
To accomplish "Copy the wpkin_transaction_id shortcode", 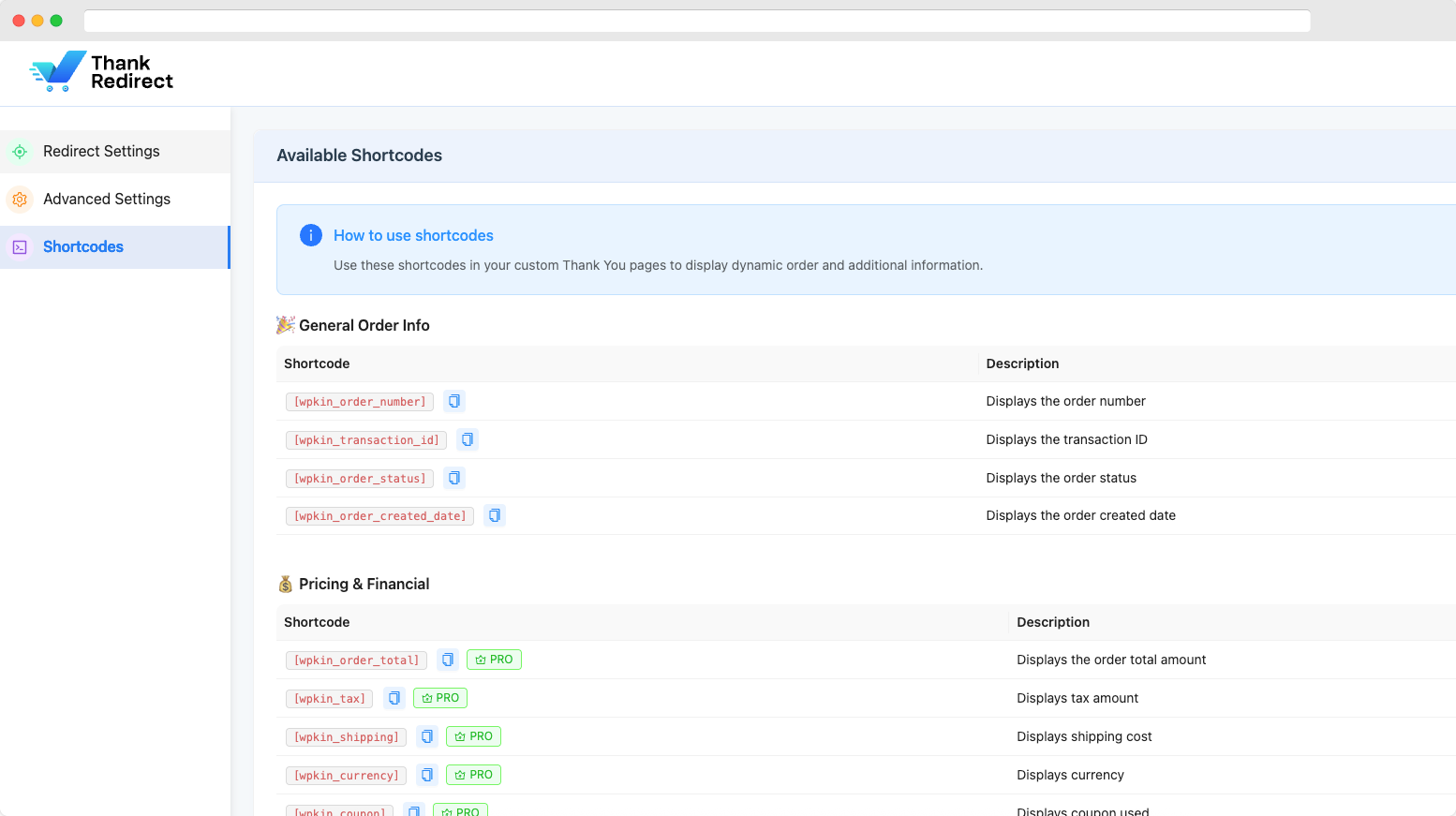I will [x=468, y=439].
